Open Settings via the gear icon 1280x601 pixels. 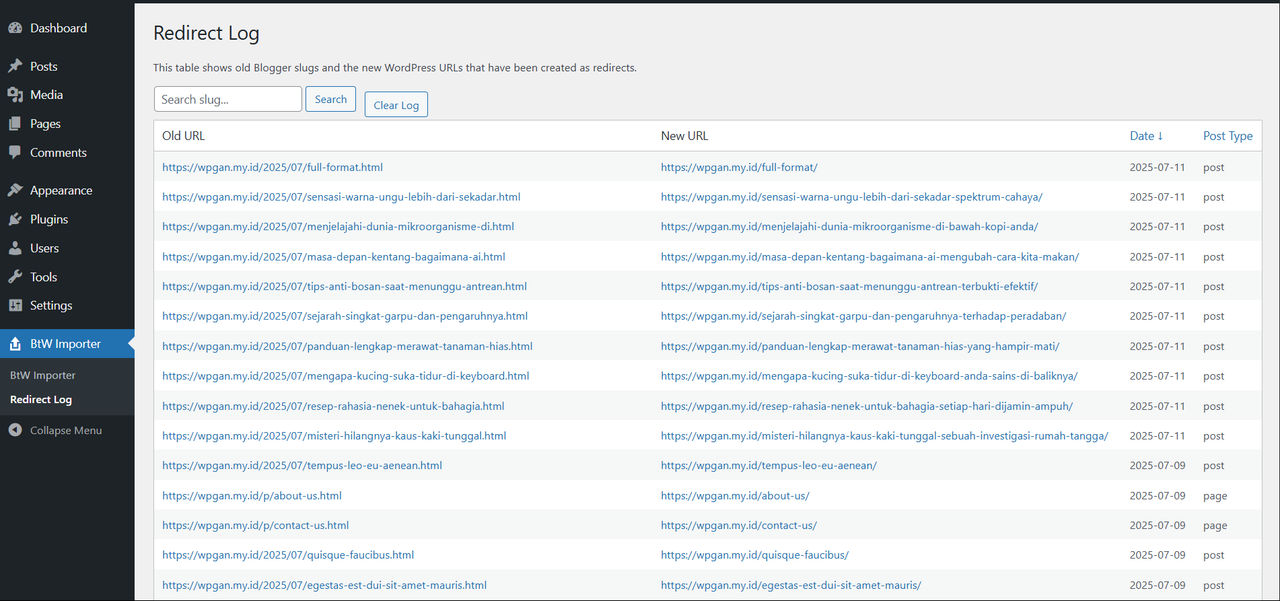17,305
